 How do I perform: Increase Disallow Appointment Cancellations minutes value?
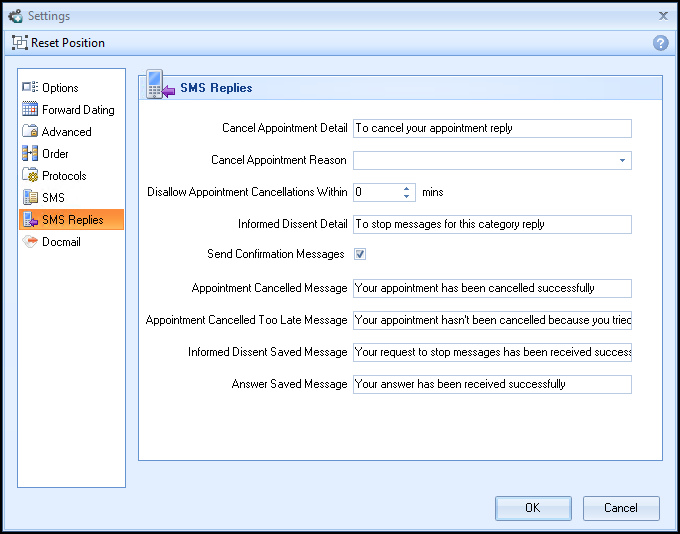pyautogui.click(x=407, y=188)
